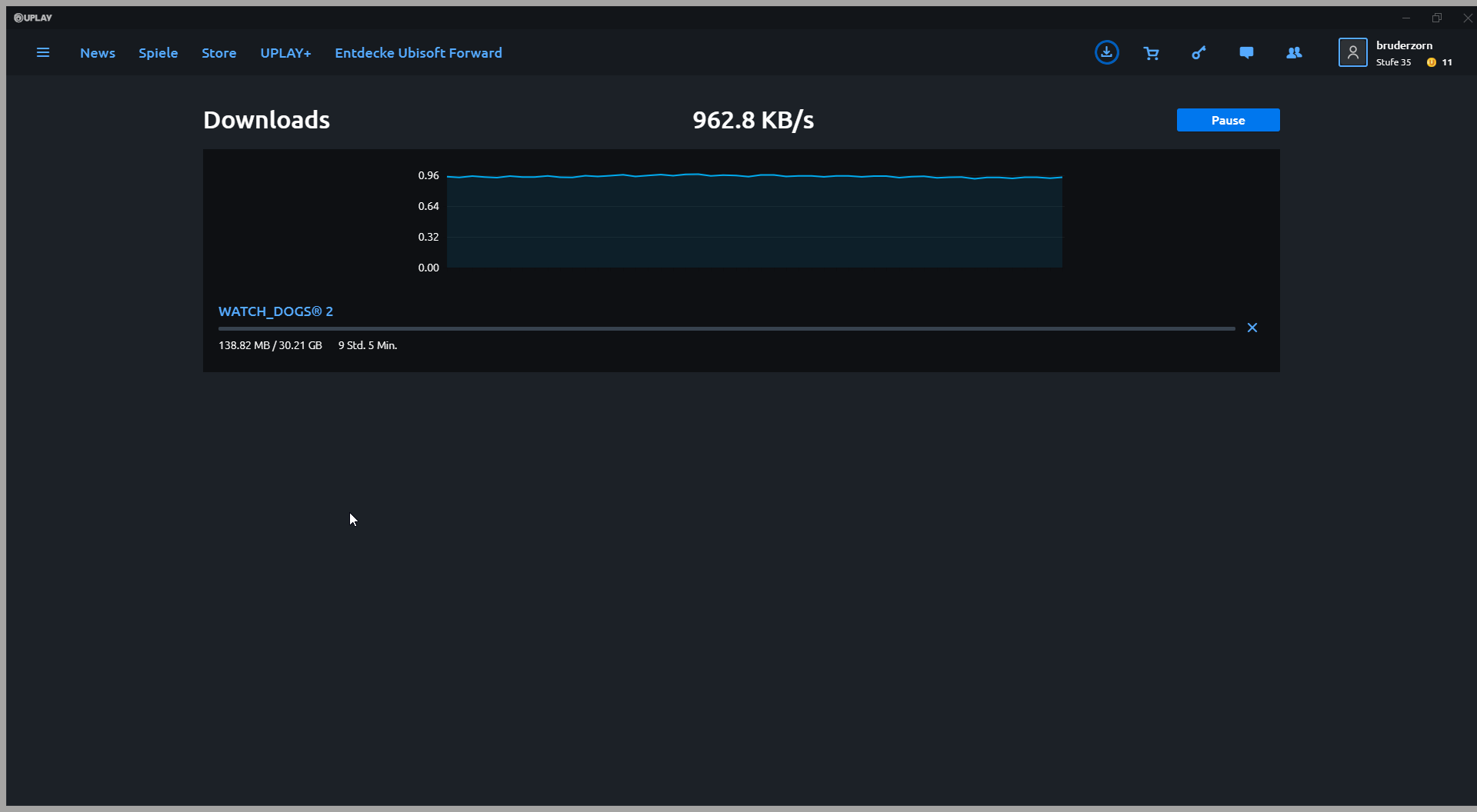This screenshot has width=1477, height=812.
Task: Click the key activation icon
Action: (1199, 52)
